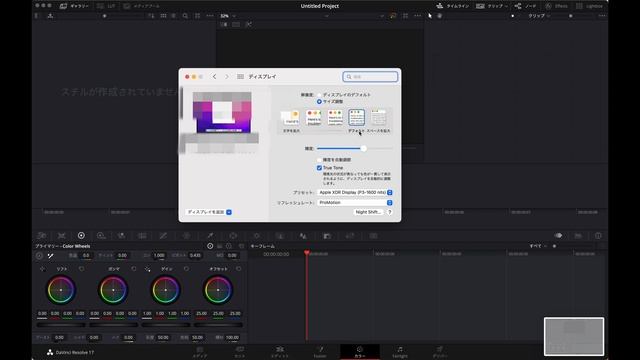Click the Gain color wheel
The image size is (640, 360).
166,290
